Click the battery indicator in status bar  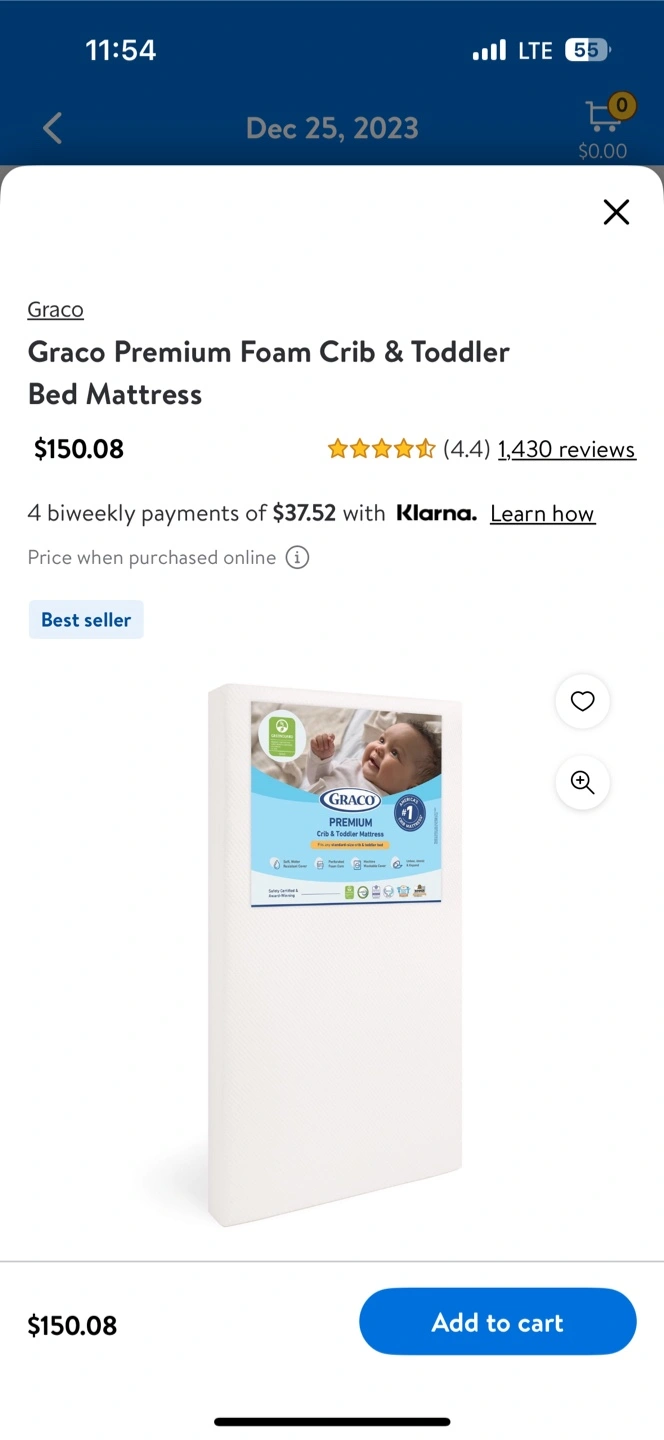point(588,50)
